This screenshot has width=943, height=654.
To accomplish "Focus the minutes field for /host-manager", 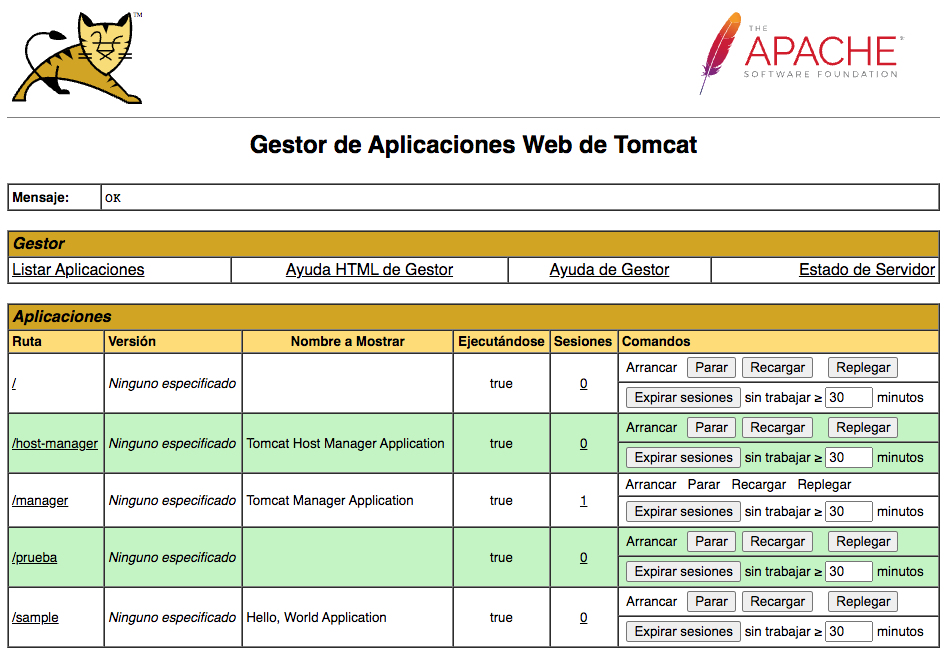I will (x=848, y=457).
